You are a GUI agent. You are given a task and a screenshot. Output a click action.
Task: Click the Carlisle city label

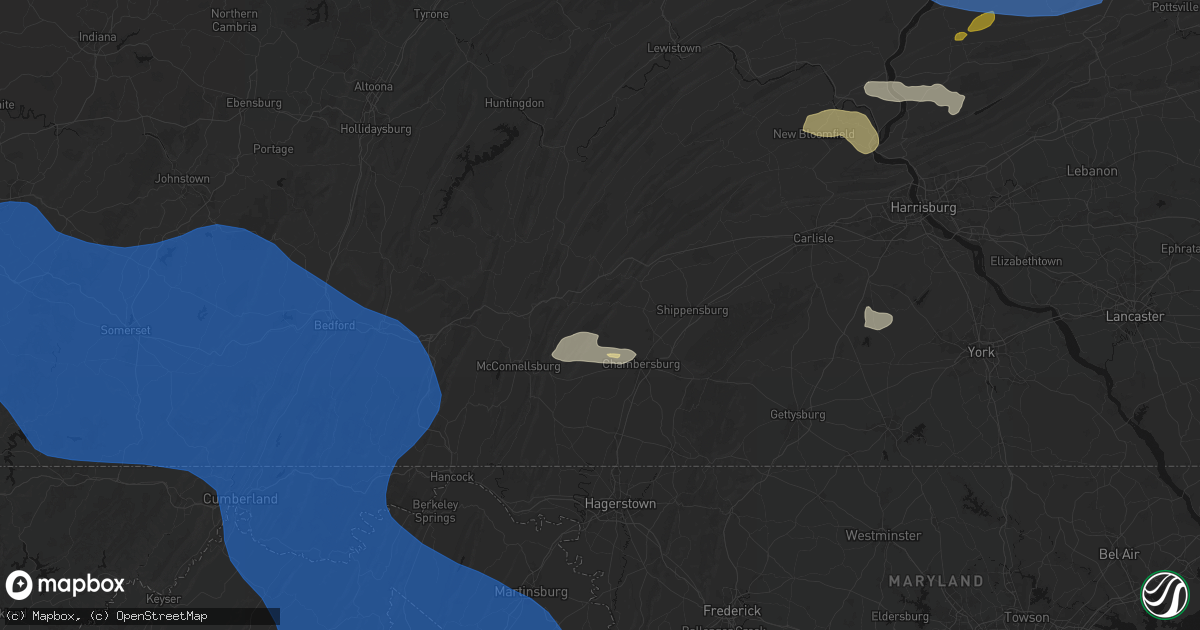coord(813,238)
